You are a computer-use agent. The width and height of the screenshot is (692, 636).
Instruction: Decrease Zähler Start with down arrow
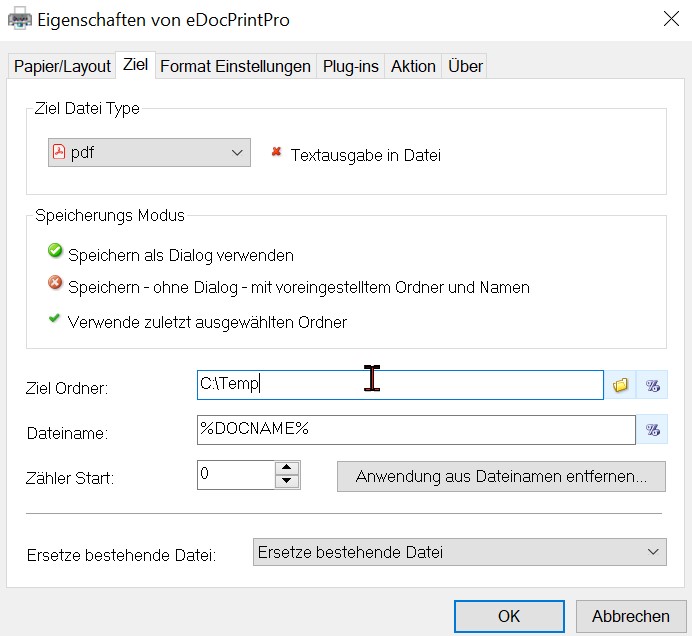pos(287,481)
